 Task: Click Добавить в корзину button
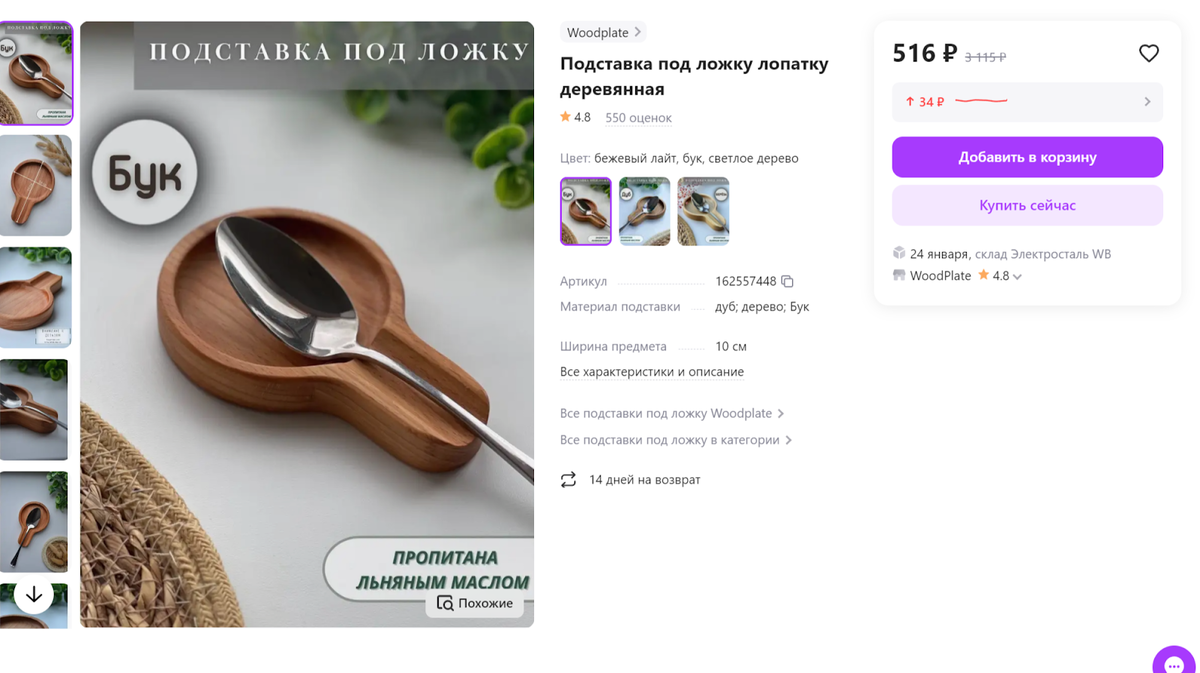1027,157
